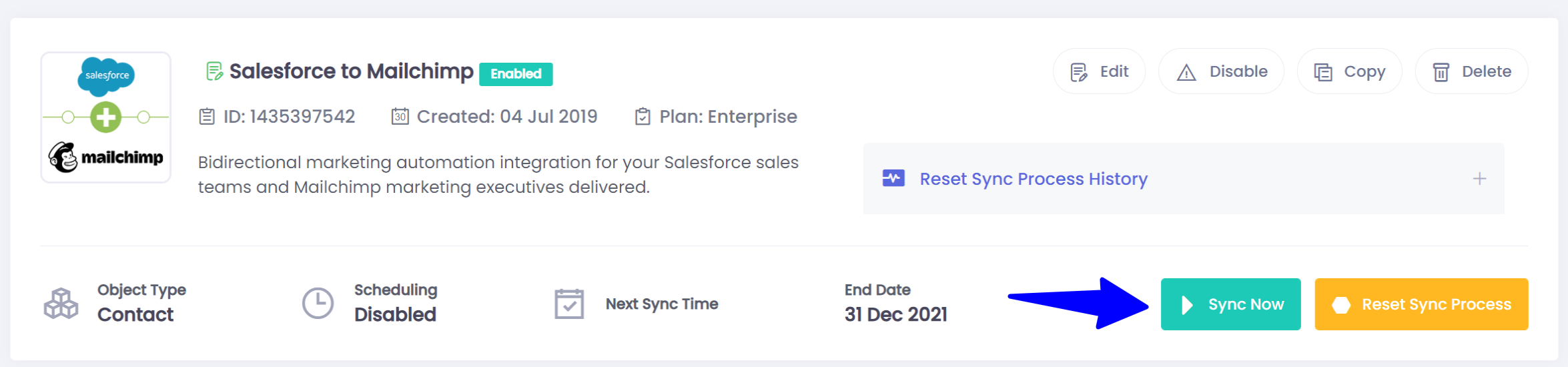The width and height of the screenshot is (1568, 367).
Task: Click the calendar check icon for Next Sync
Action: point(569,304)
